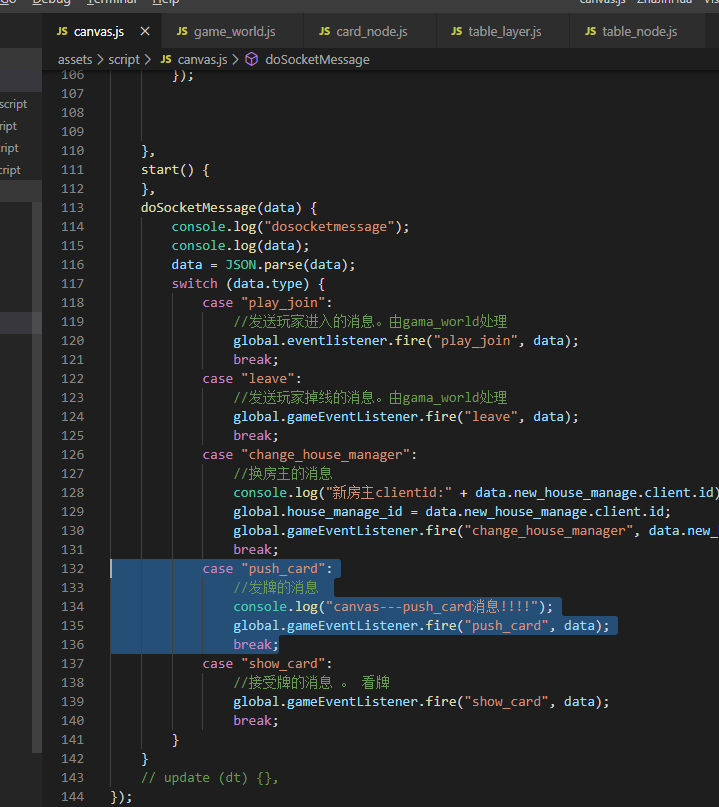Click the break statement on line 125
The height and width of the screenshot is (807, 719).
256,436
